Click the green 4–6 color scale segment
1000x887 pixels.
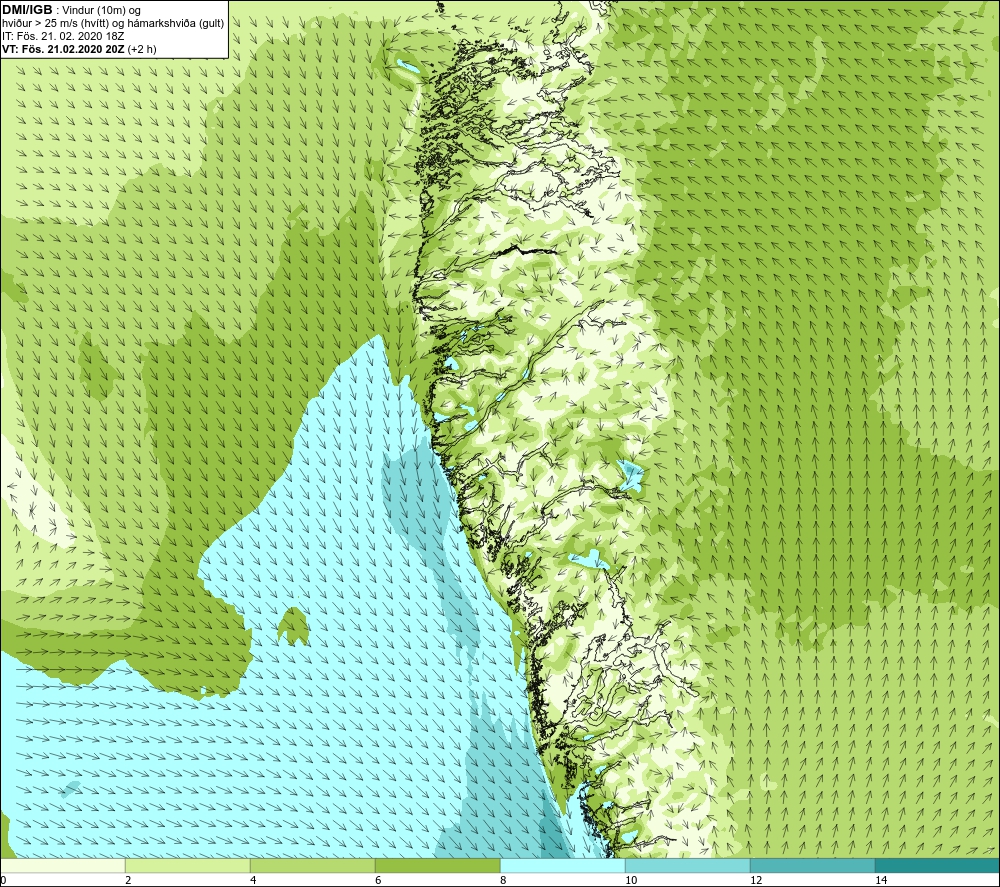tap(312, 865)
